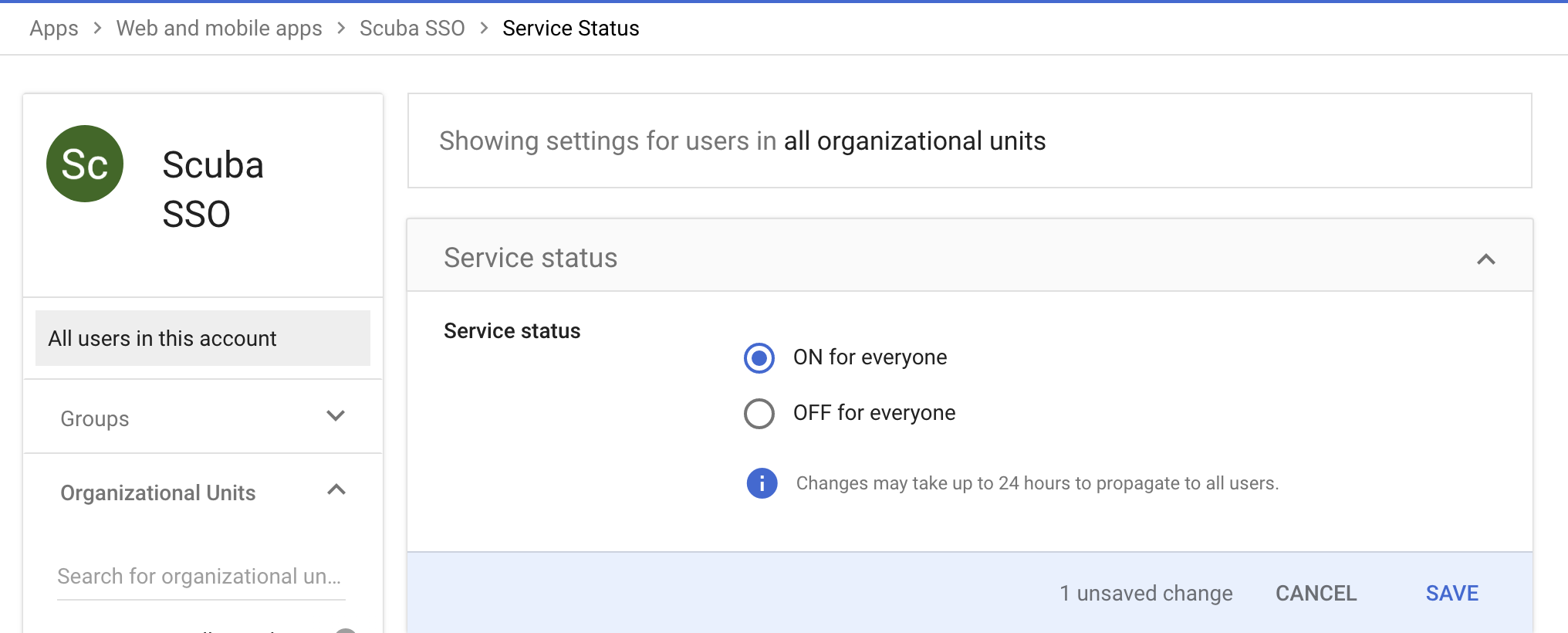The height and width of the screenshot is (633, 1568).
Task: Focus the Search for organizational units field
Action: [201, 577]
